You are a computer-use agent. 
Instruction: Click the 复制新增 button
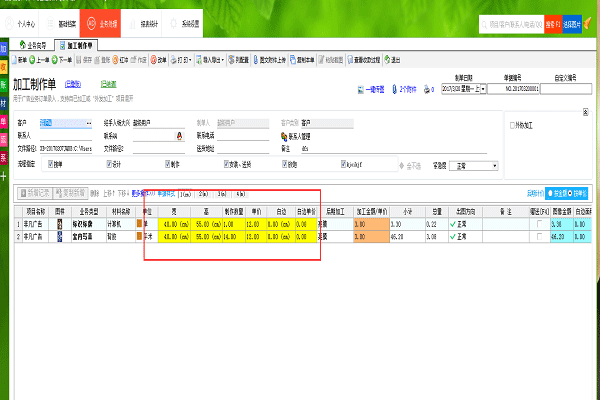[70, 193]
